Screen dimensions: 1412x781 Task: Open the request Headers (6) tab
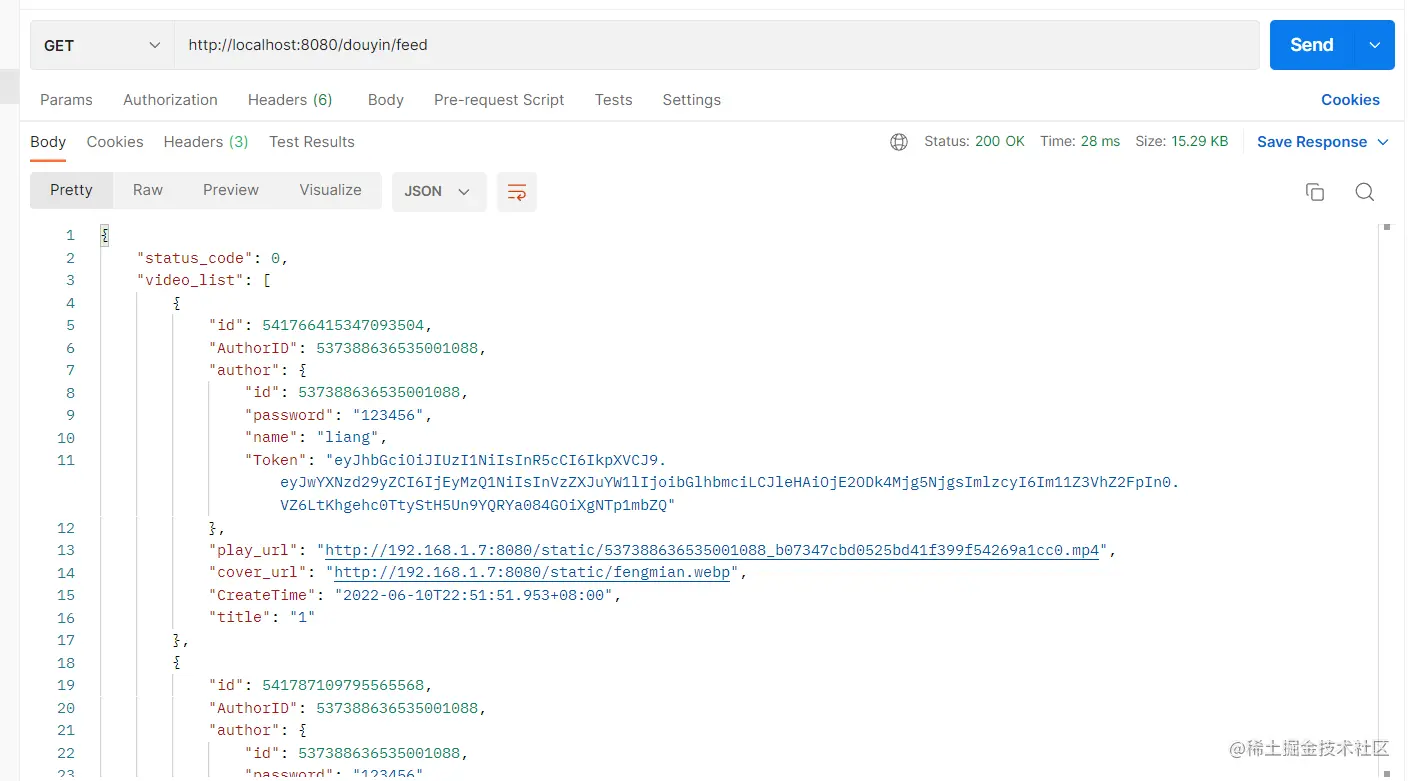[x=290, y=100]
